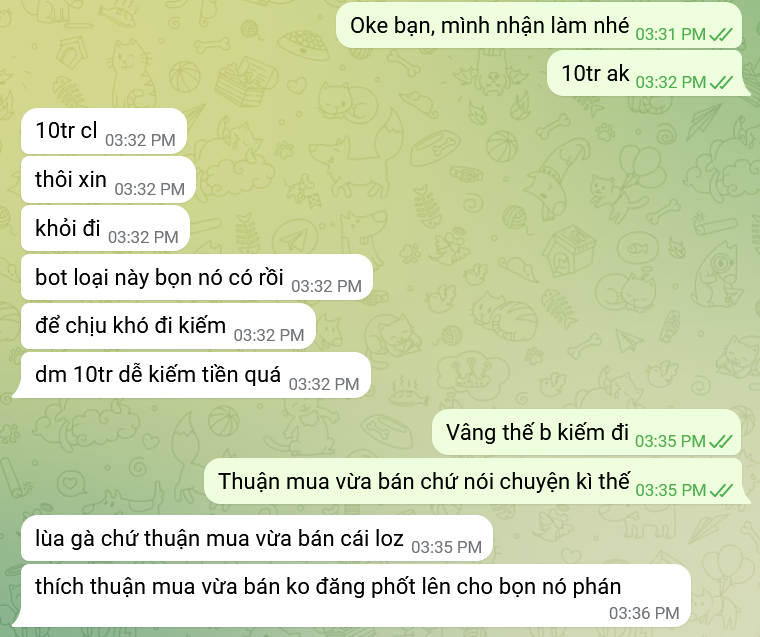Select 'Thuận mua vừa bán chứ nói chuyện' bubble

point(477,481)
